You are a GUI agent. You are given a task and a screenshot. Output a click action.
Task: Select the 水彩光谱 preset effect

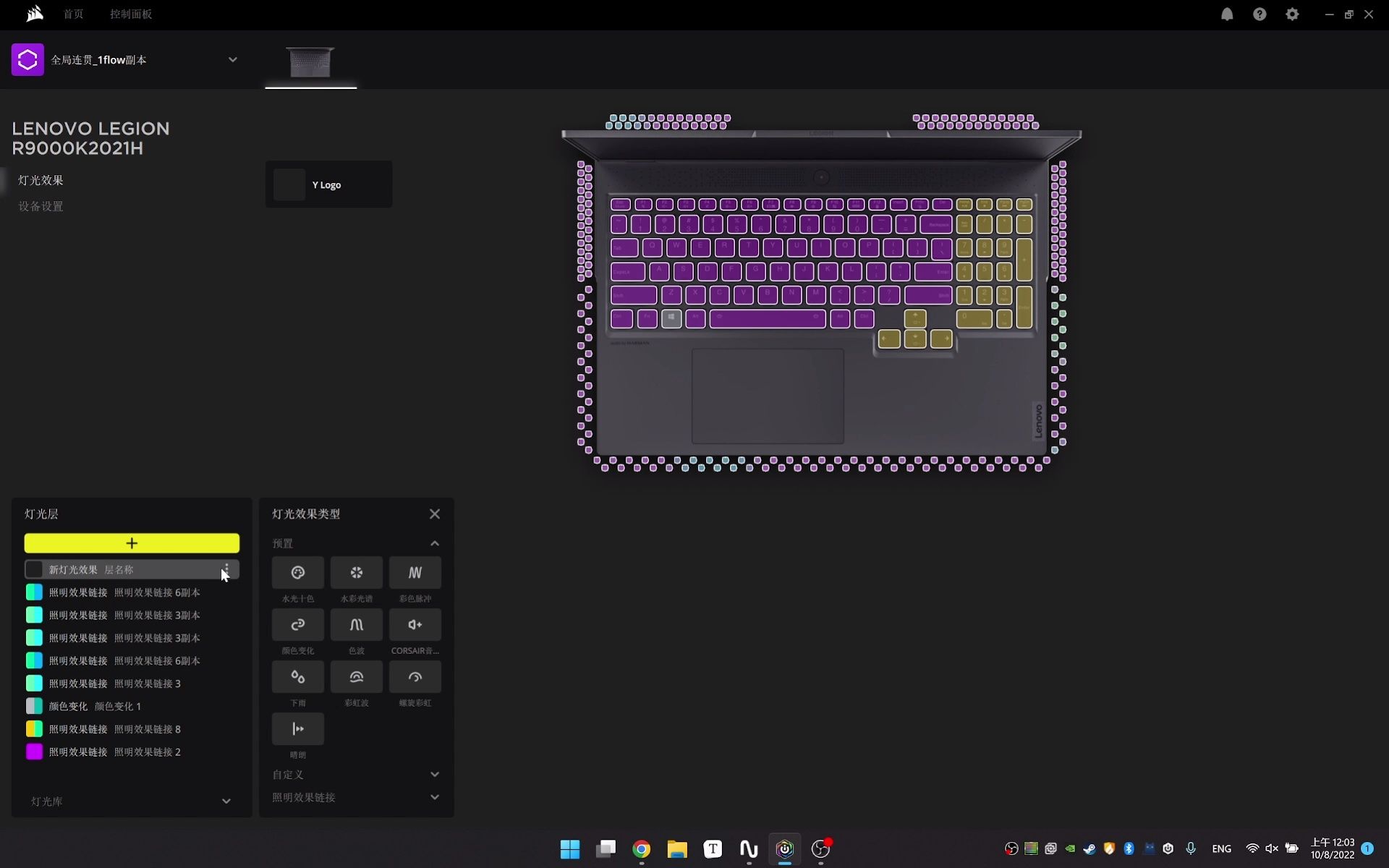click(356, 573)
